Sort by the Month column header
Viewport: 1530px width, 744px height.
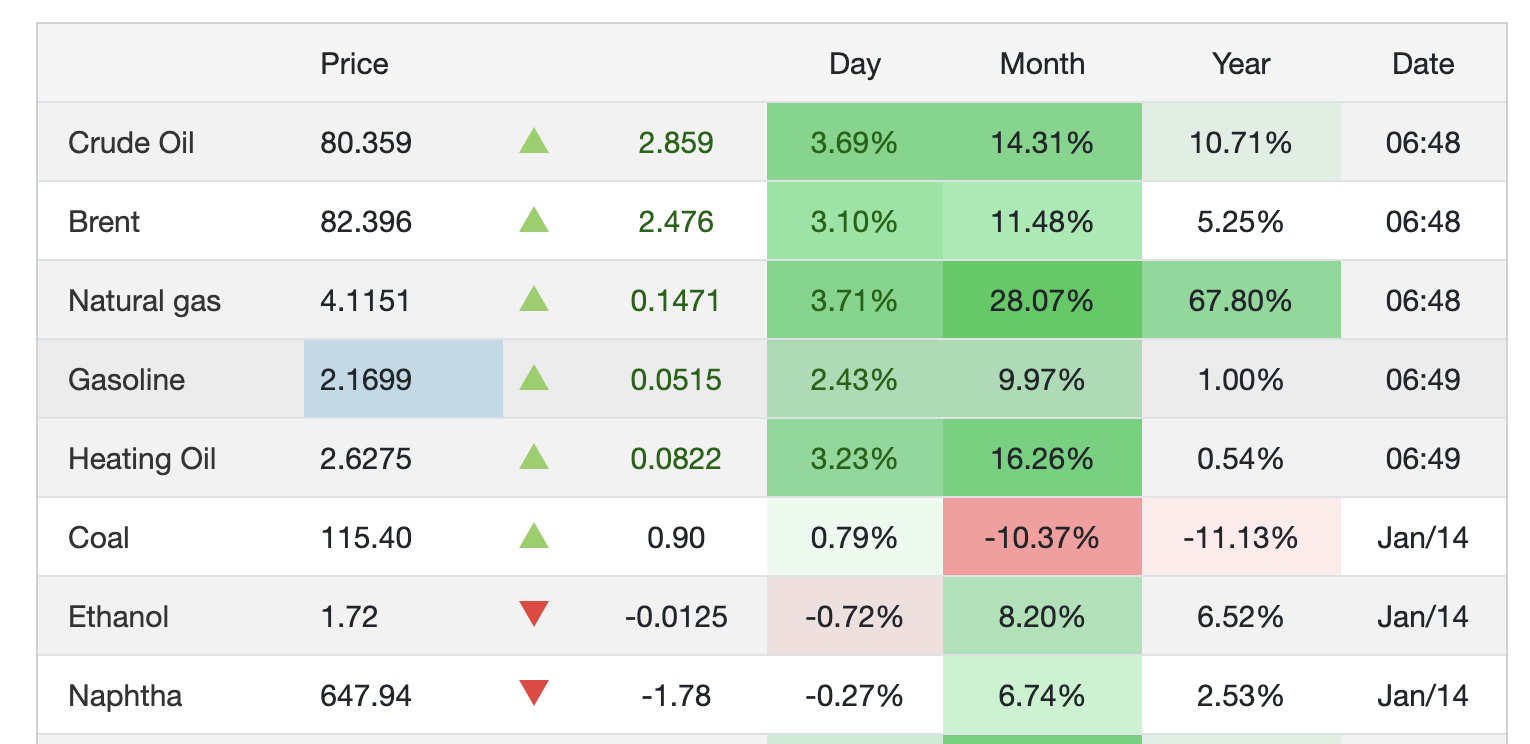pos(1042,64)
